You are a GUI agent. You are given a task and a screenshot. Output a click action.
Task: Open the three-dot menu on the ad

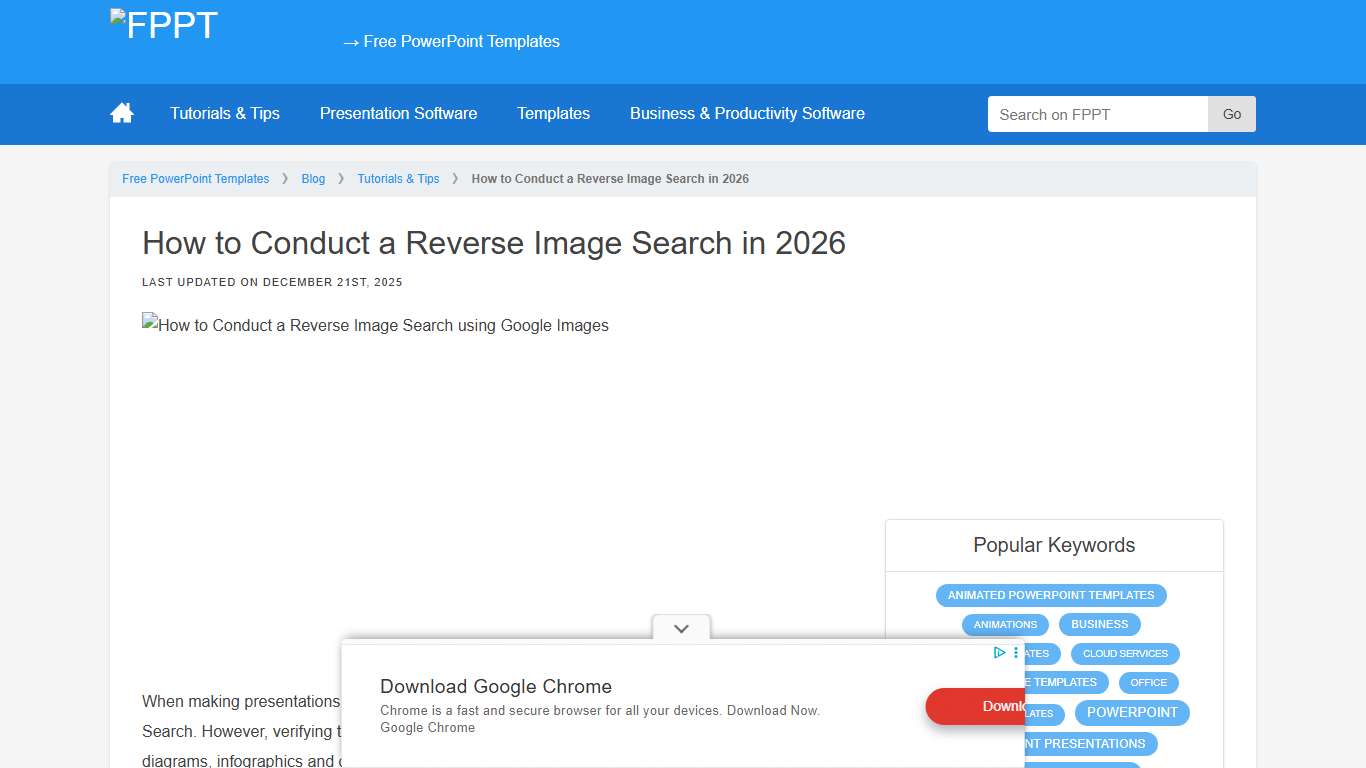pos(1016,652)
